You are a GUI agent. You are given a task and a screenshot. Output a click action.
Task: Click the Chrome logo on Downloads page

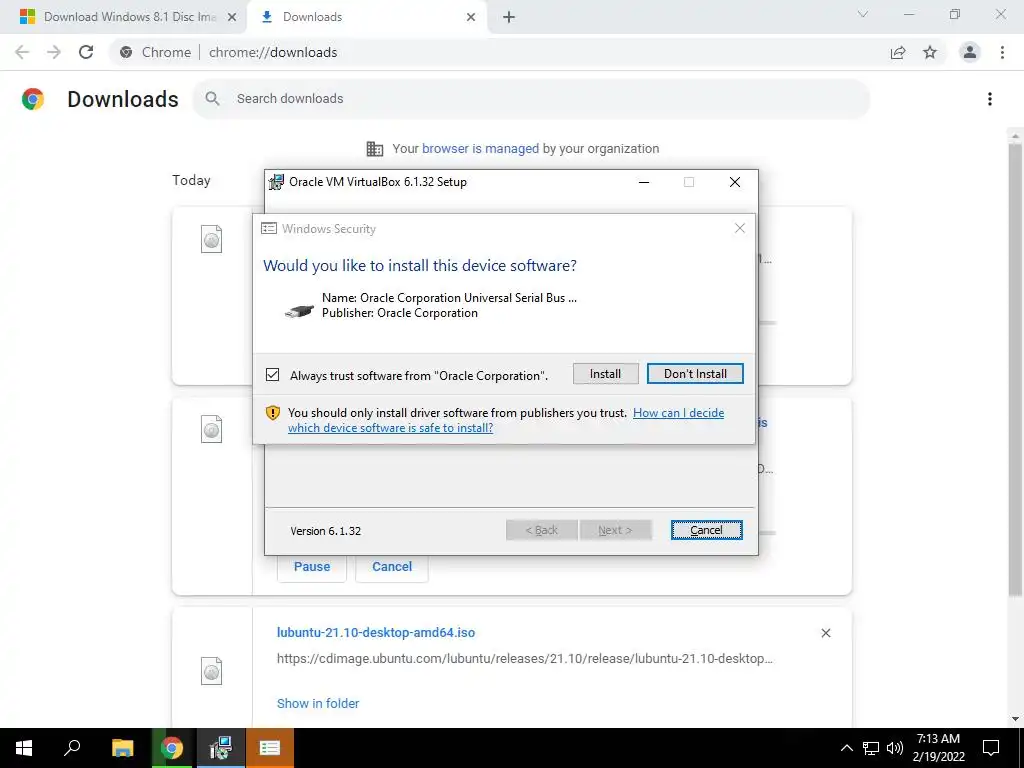33,99
